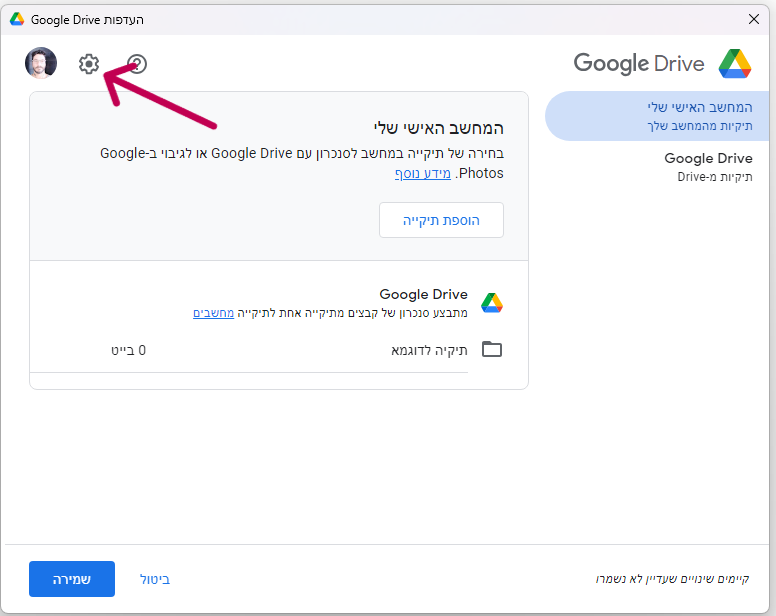Open the מידע נוסף link
The height and width of the screenshot is (616, 776).
click(x=423, y=174)
